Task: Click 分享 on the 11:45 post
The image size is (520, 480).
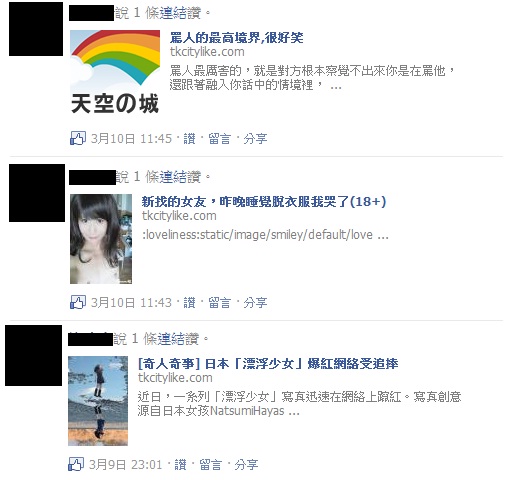Action: coord(255,139)
